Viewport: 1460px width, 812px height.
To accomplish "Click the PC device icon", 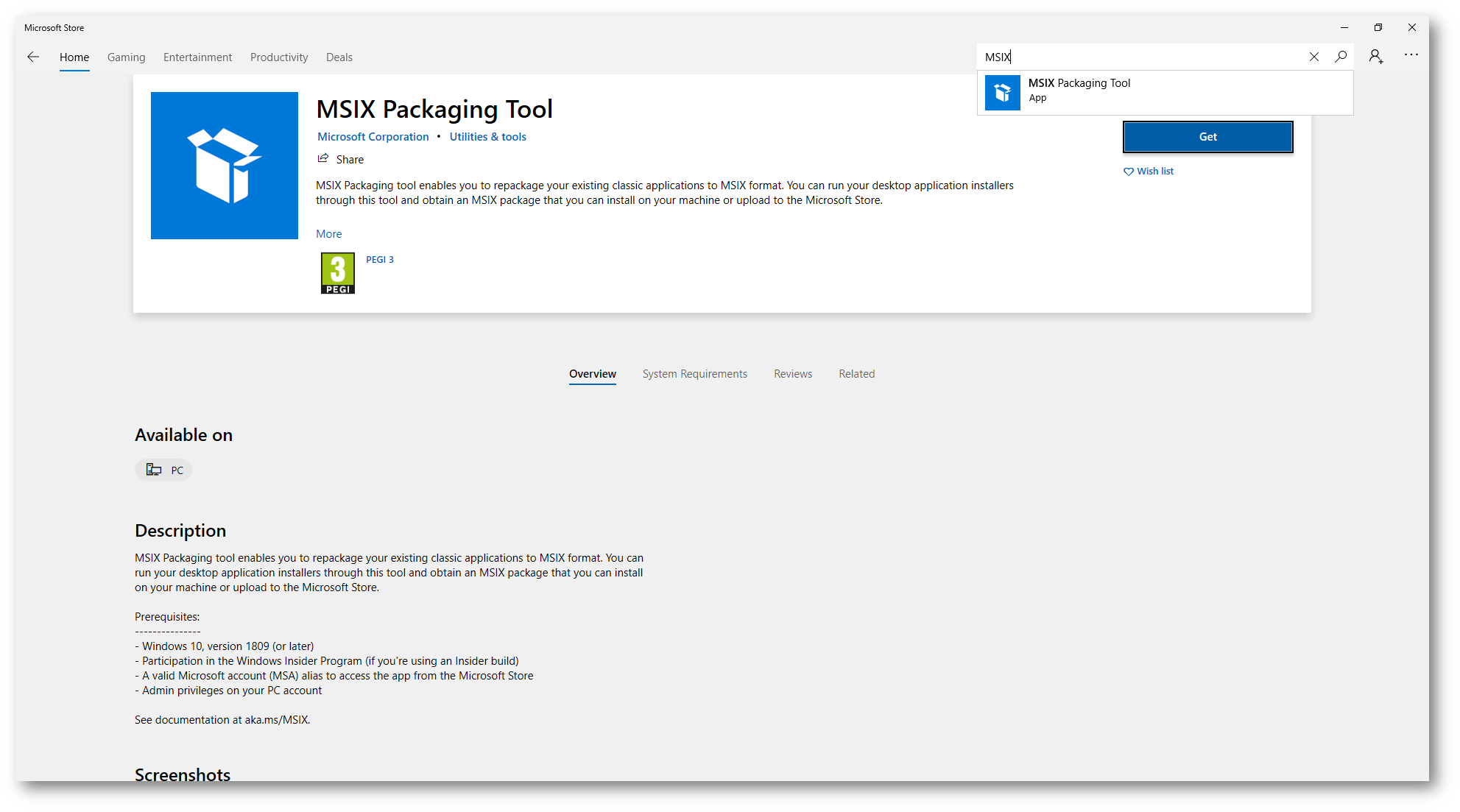I will (154, 470).
